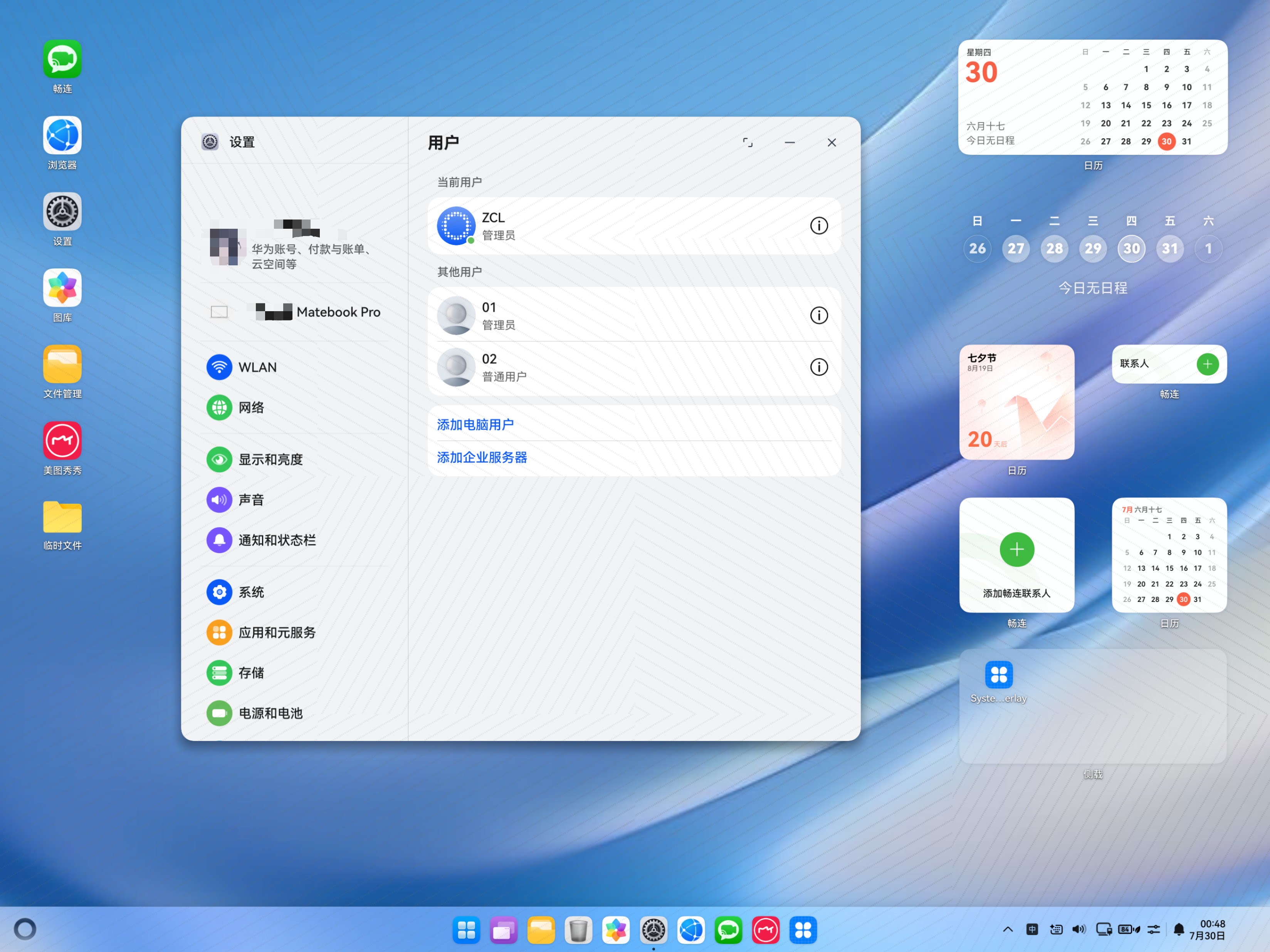Select the user 01 row

(634, 315)
